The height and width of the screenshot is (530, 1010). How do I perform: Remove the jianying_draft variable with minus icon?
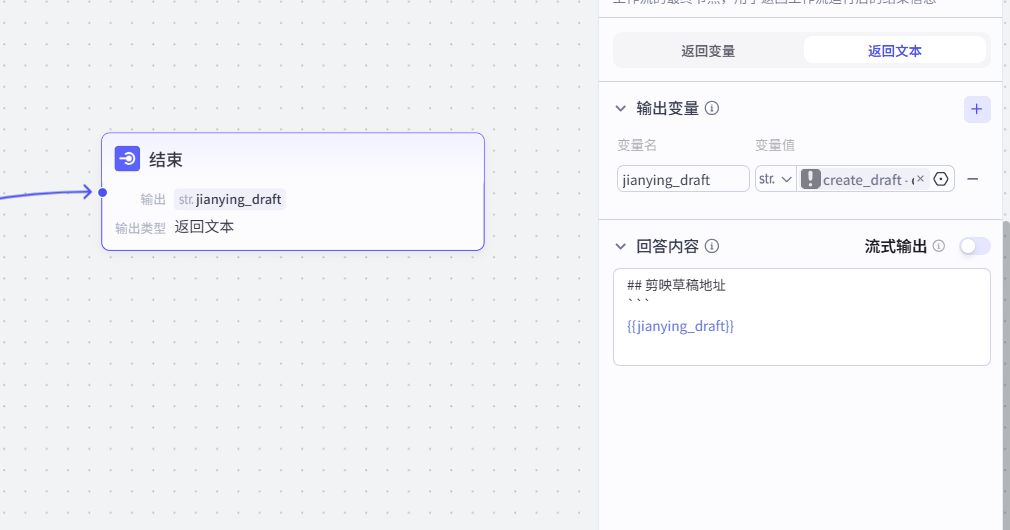(x=972, y=179)
